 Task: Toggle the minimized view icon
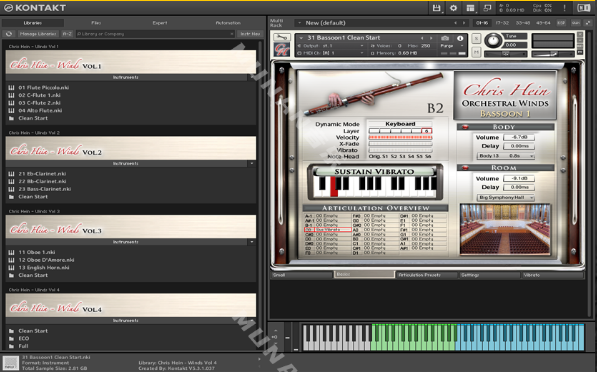point(487,8)
